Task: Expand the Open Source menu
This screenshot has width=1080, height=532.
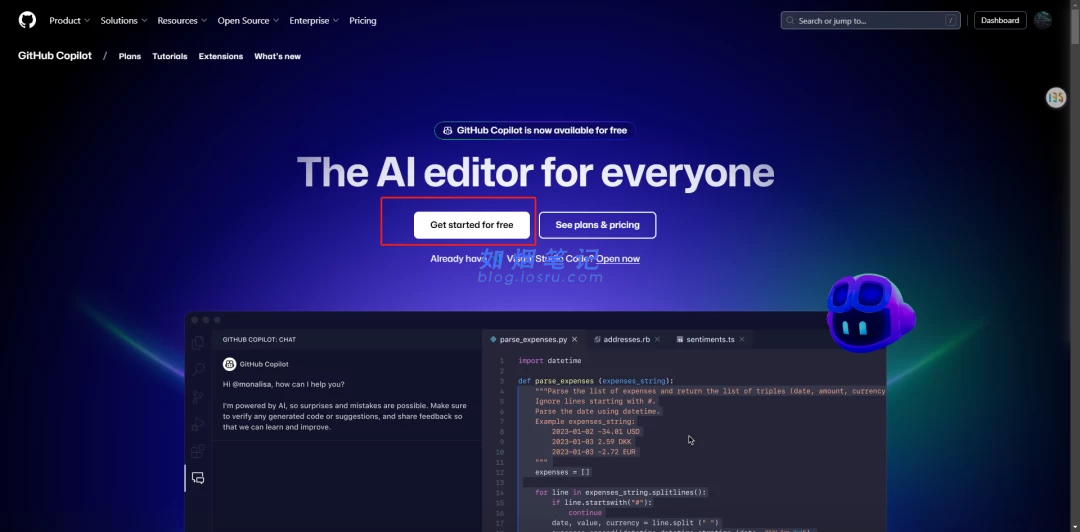Action: pyautogui.click(x=248, y=21)
